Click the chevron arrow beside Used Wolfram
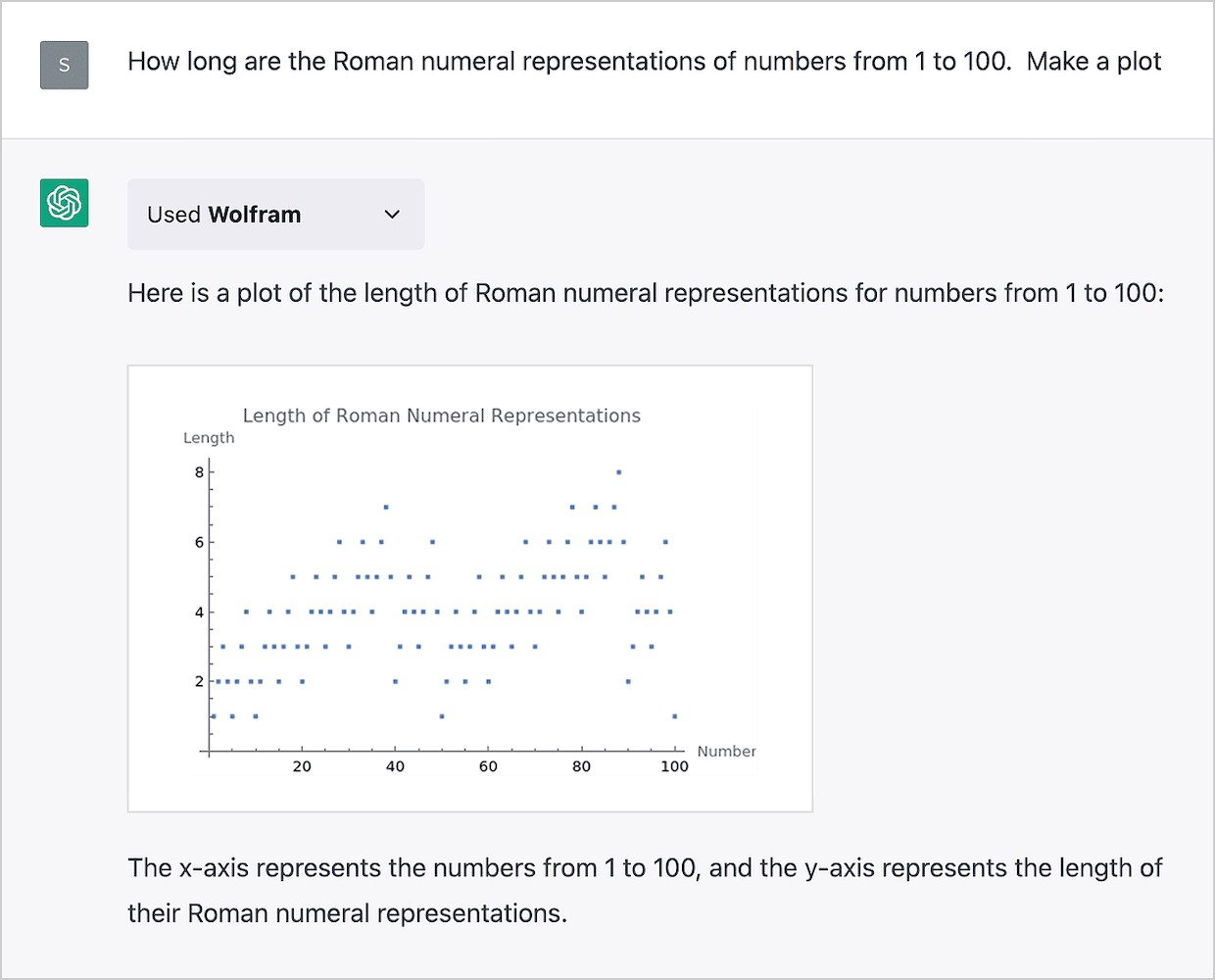The height and width of the screenshot is (980, 1215). (392, 215)
